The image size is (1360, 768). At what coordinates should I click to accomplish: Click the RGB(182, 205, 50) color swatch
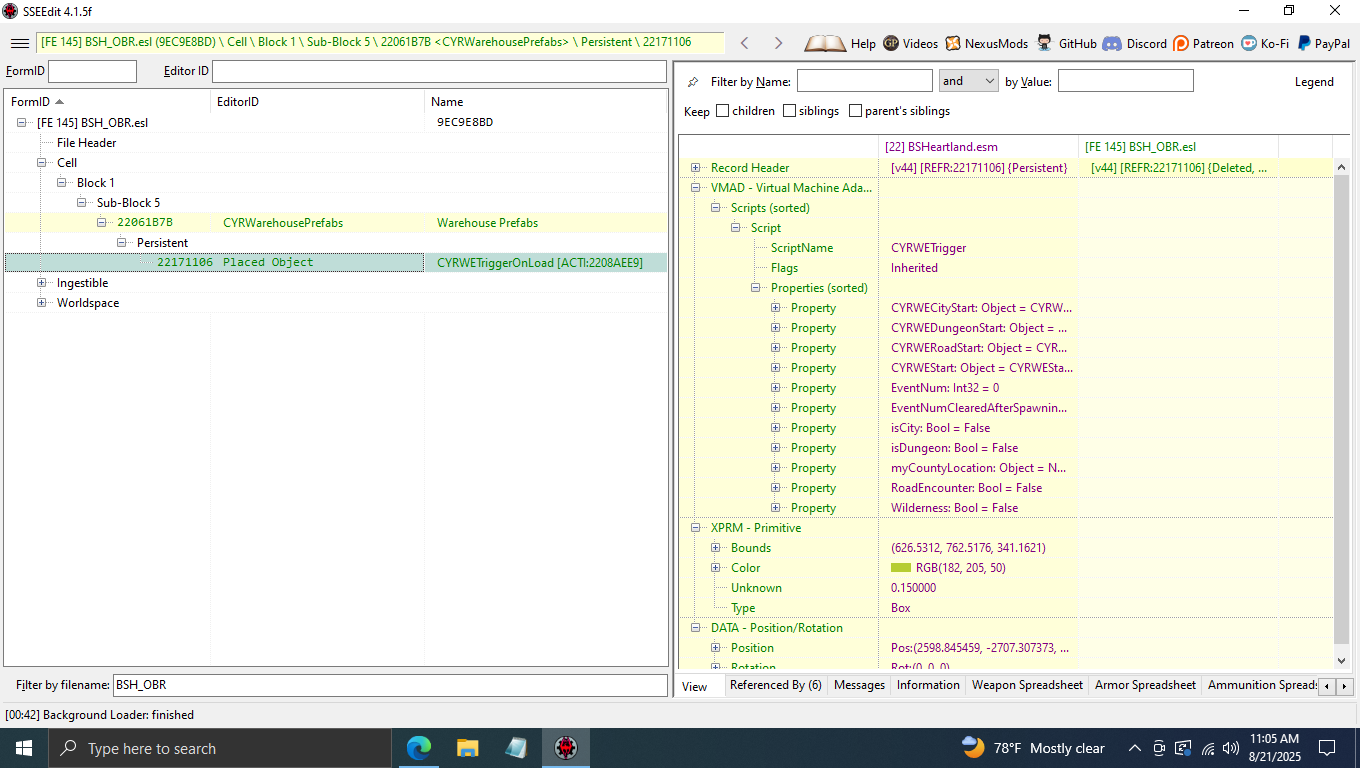click(x=900, y=568)
